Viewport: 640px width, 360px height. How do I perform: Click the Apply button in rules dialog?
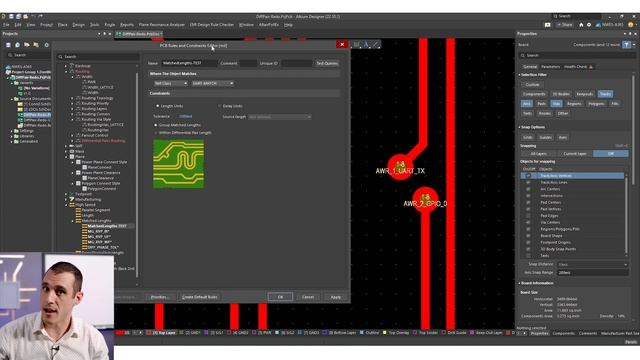pyautogui.click(x=336, y=297)
